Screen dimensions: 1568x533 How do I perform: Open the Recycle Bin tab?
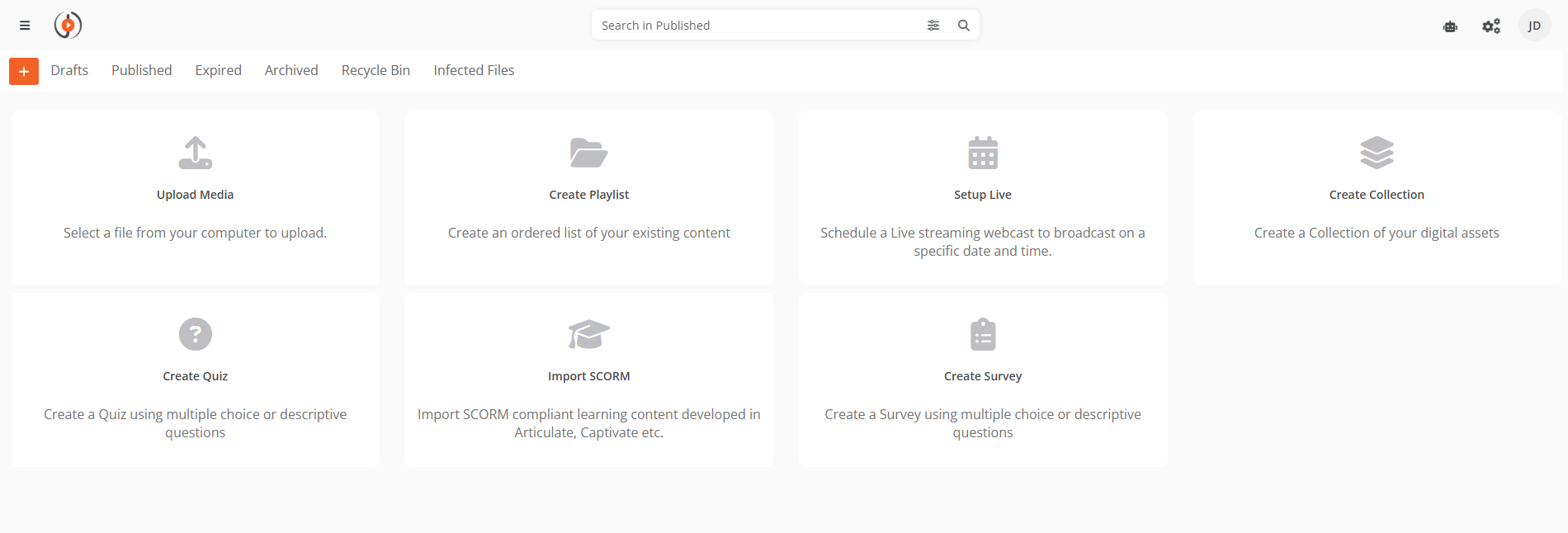point(375,71)
